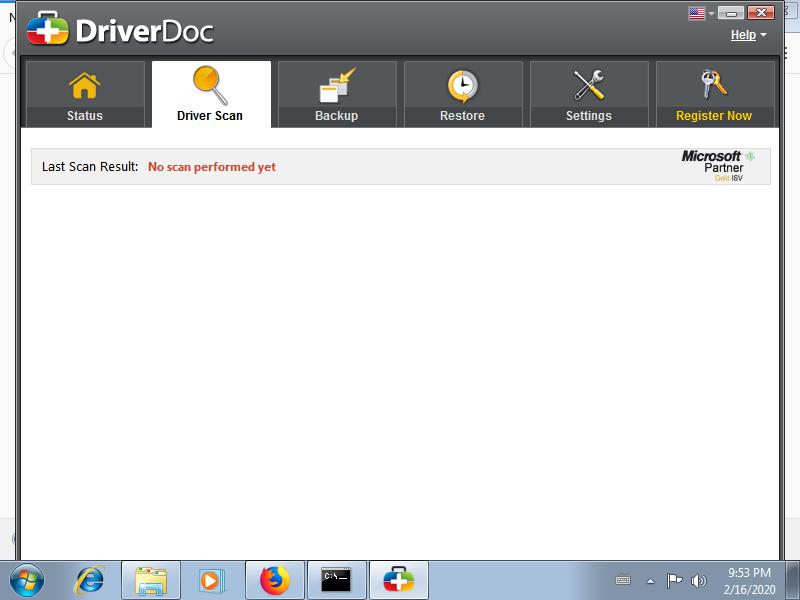Screen dimensions: 800x600
Task: Open the Help menu
Action: [x=748, y=35]
